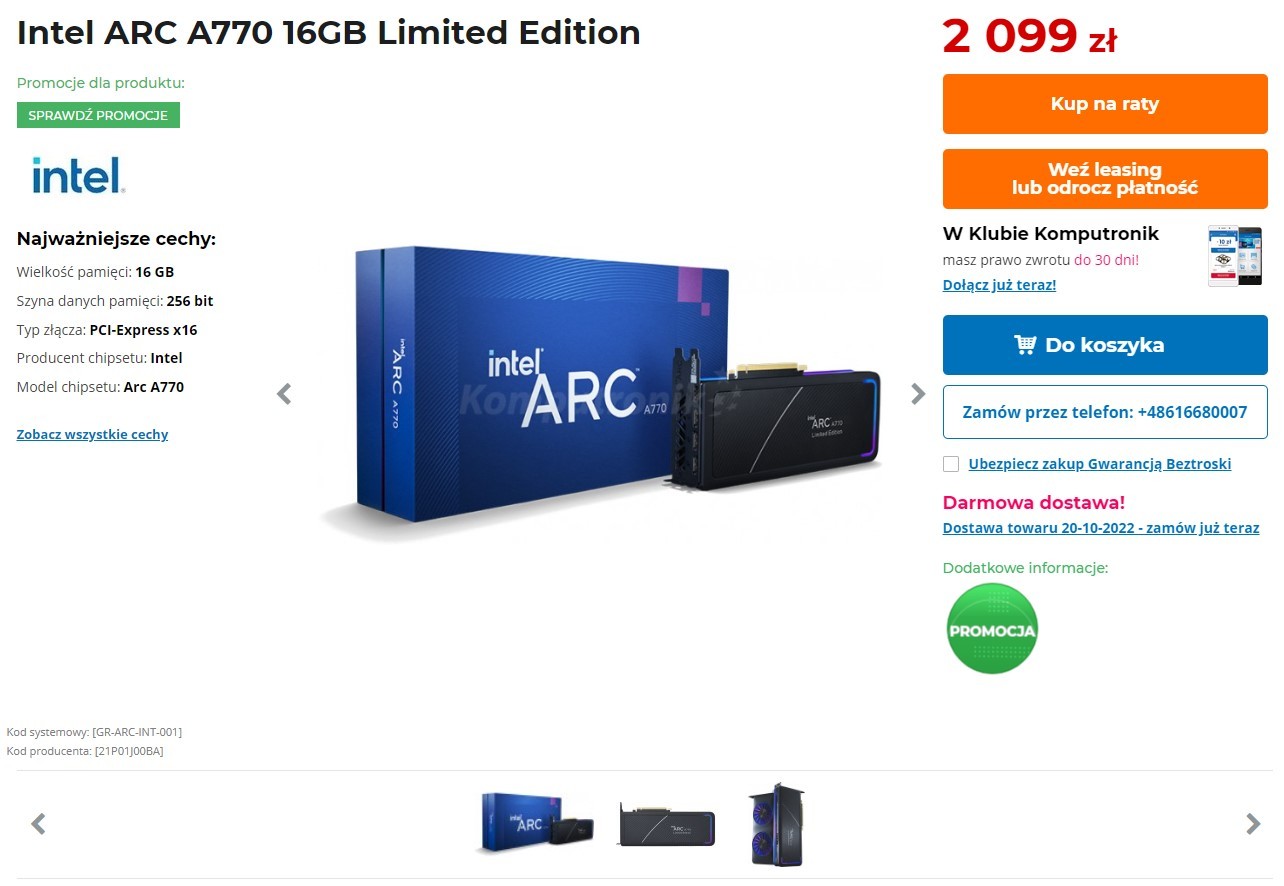This screenshot has height=886, width=1284.
Task: Click the Intel ARC A770 product title
Action: [x=327, y=32]
